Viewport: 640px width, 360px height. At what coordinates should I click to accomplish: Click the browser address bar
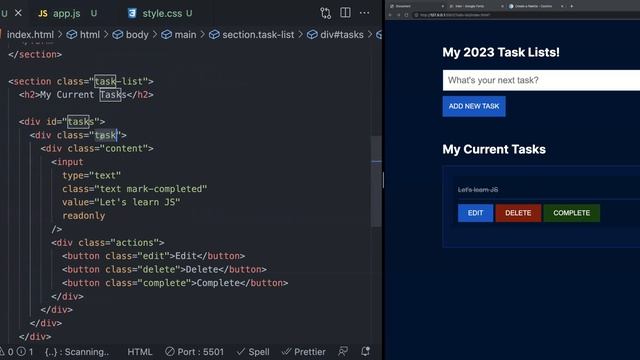tap(527, 15)
